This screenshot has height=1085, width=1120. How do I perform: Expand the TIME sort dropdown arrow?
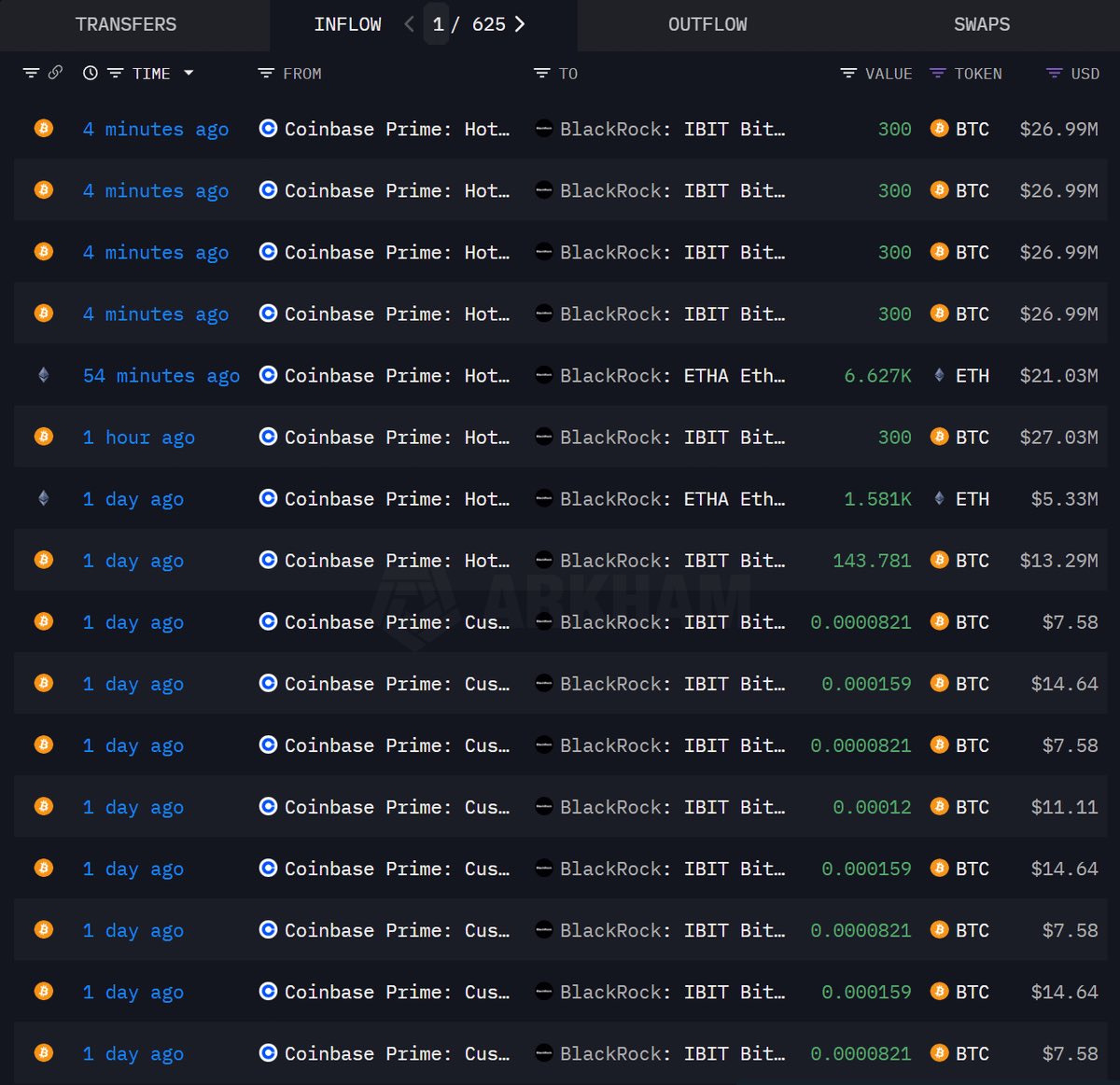click(x=189, y=73)
